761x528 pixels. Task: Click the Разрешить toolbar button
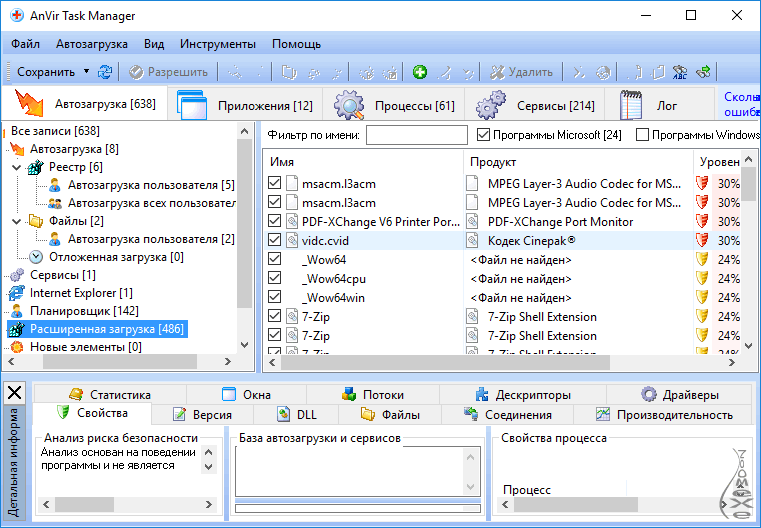[x=168, y=72]
